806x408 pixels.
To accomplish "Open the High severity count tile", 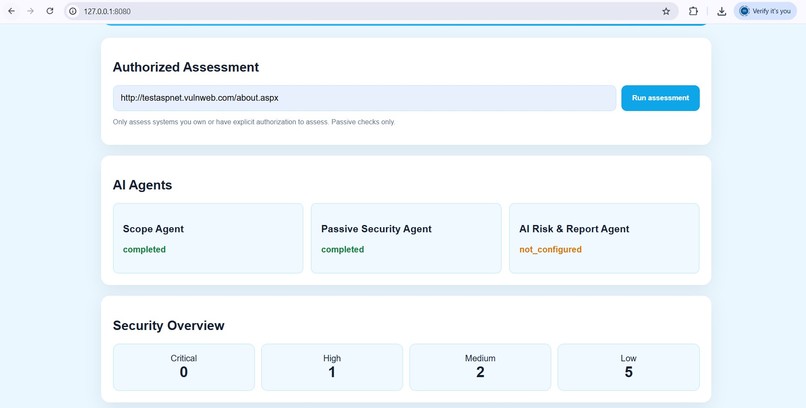I will point(332,367).
